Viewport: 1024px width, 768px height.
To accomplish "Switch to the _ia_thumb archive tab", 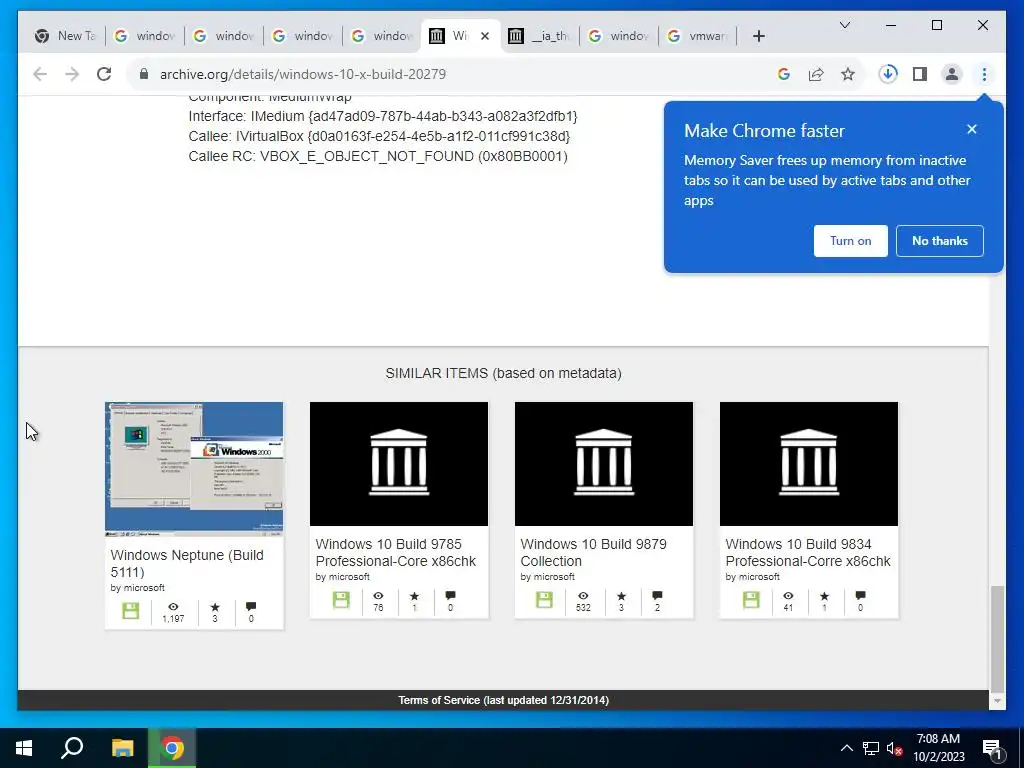I will (539, 36).
